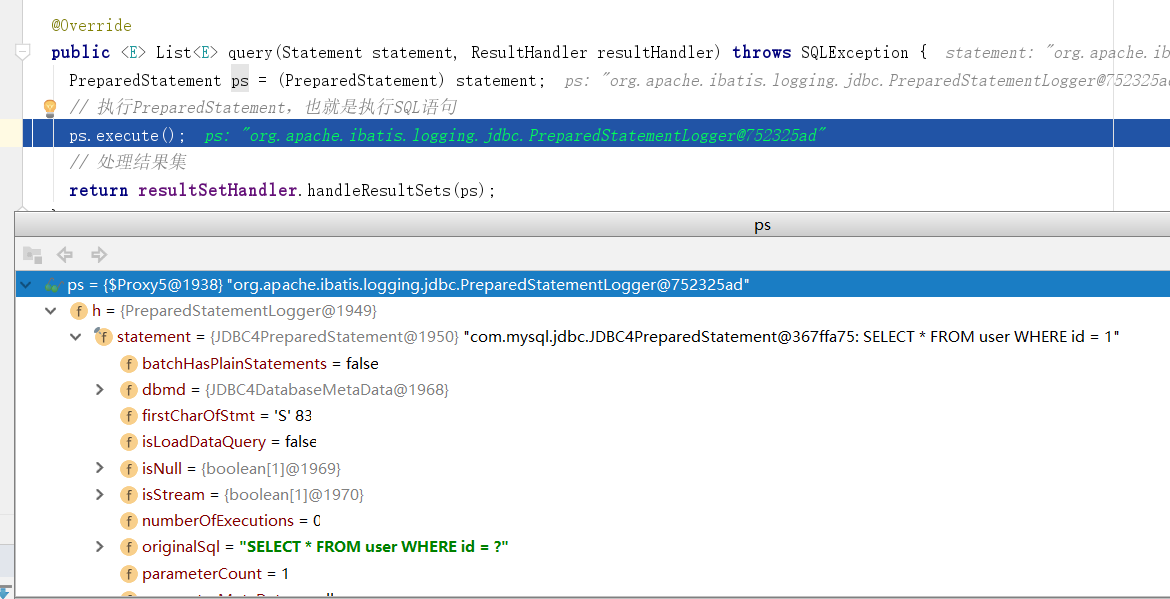Click field icon of originalSql

[129, 548]
